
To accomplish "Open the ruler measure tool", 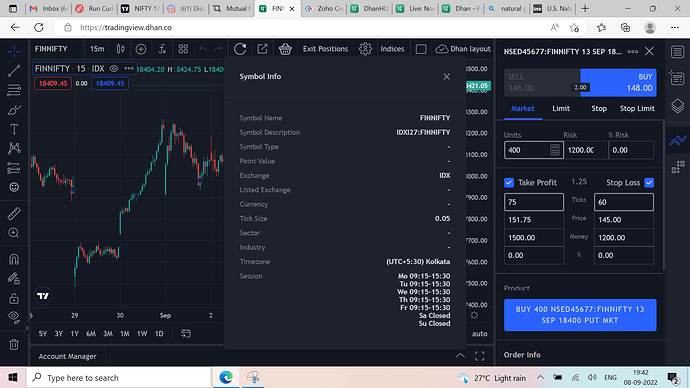I will point(14,214).
